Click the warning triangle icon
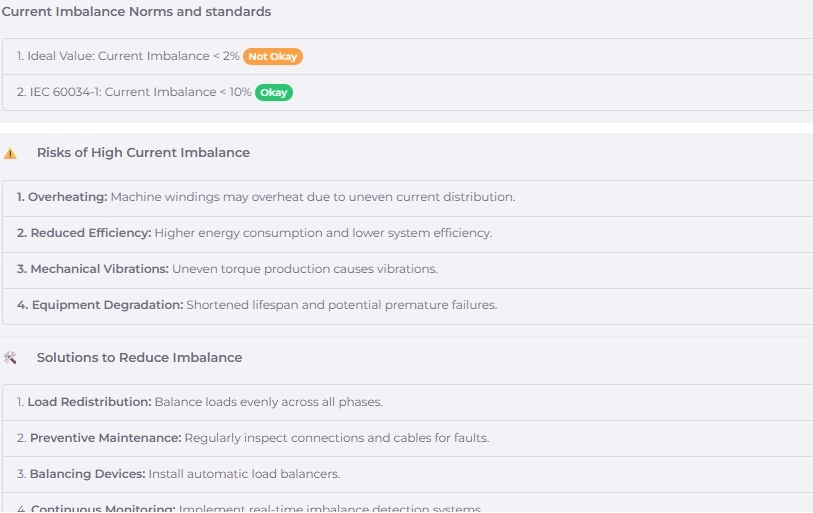Viewport: 813px width, 513px height. 10,154
